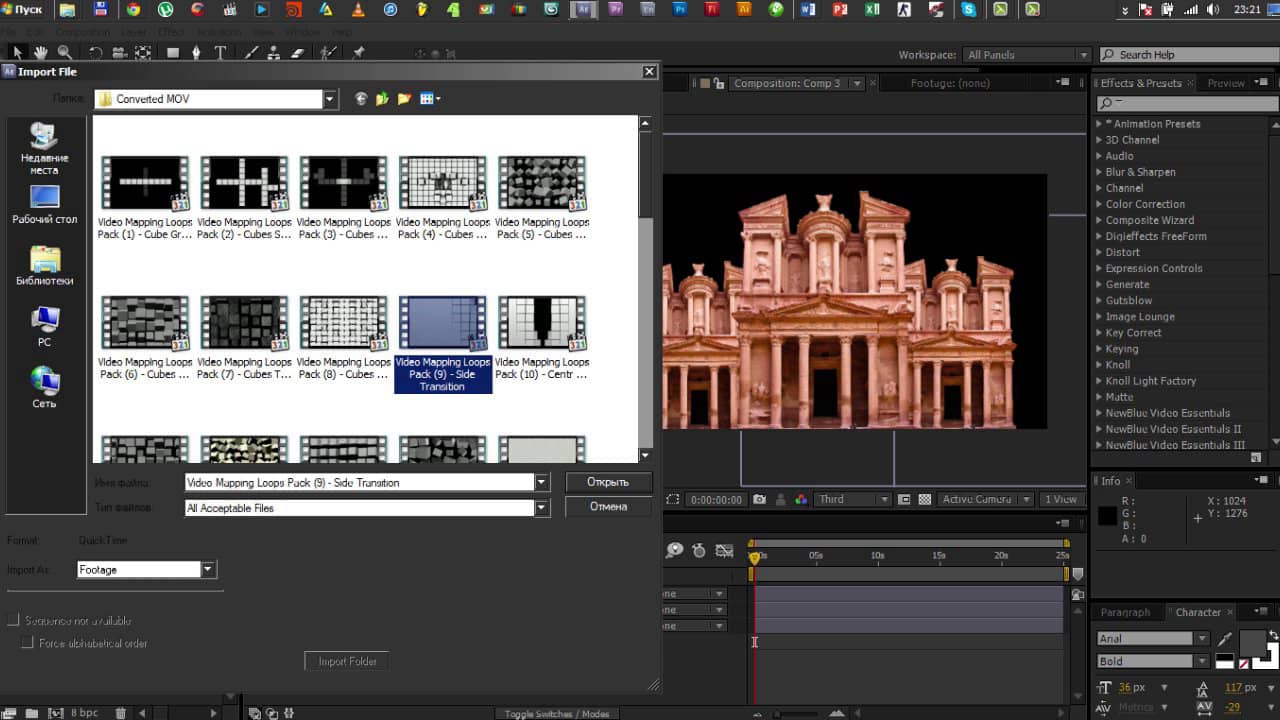Select the Rotation tool
The height and width of the screenshot is (720, 1280).
pyautogui.click(x=96, y=52)
